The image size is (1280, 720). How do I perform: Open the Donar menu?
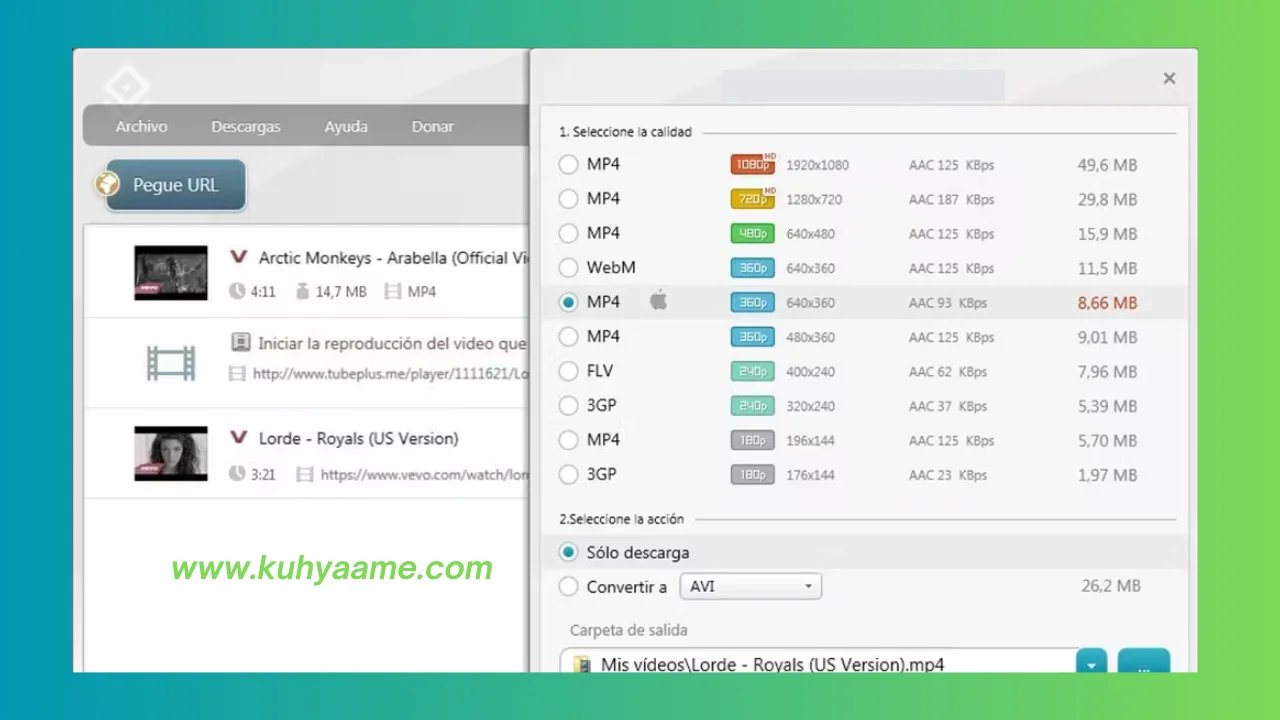[x=432, y=127]
